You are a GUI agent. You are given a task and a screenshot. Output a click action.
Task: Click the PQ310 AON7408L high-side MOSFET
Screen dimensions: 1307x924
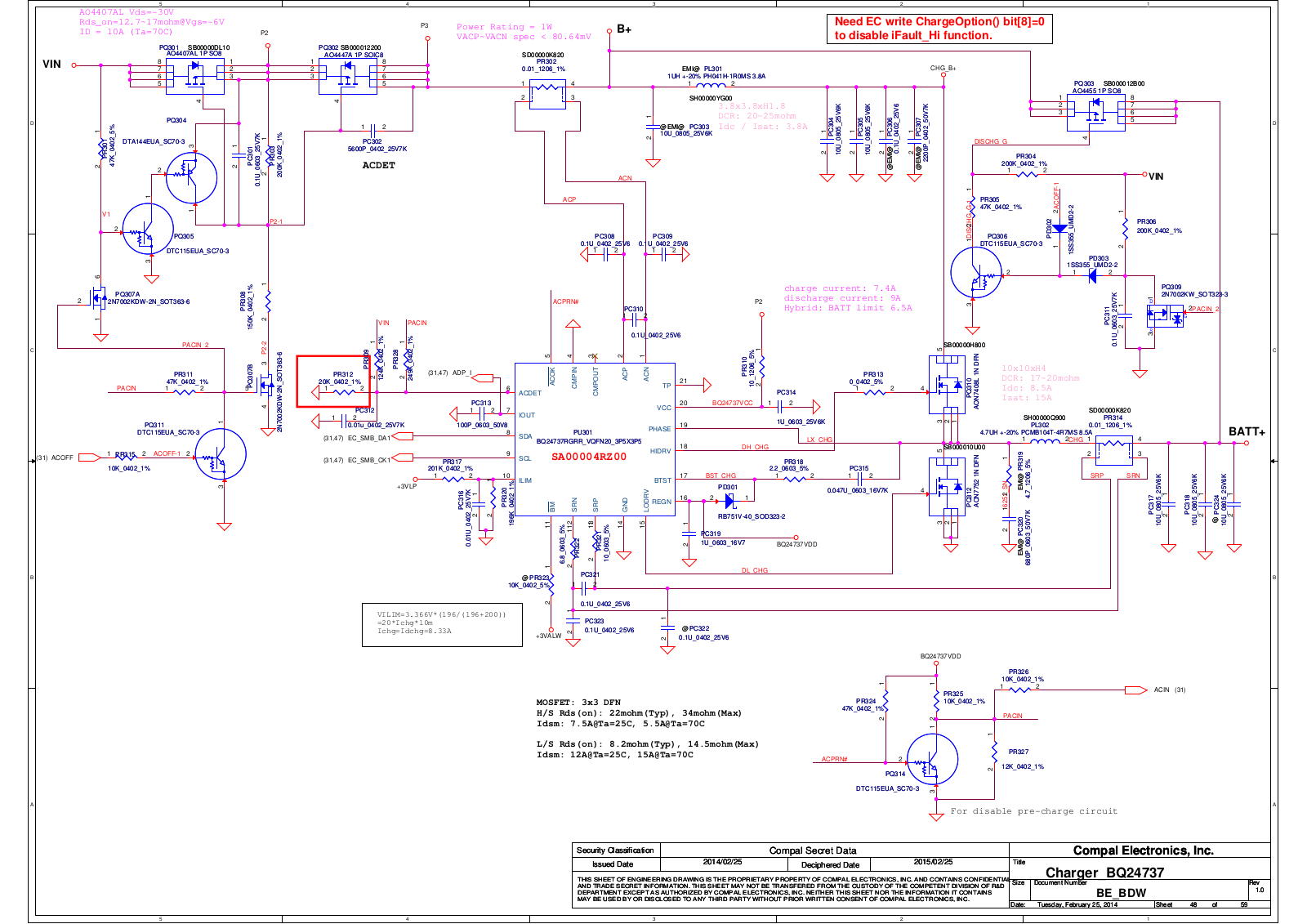pyautogui.click(x=948, y=385)
